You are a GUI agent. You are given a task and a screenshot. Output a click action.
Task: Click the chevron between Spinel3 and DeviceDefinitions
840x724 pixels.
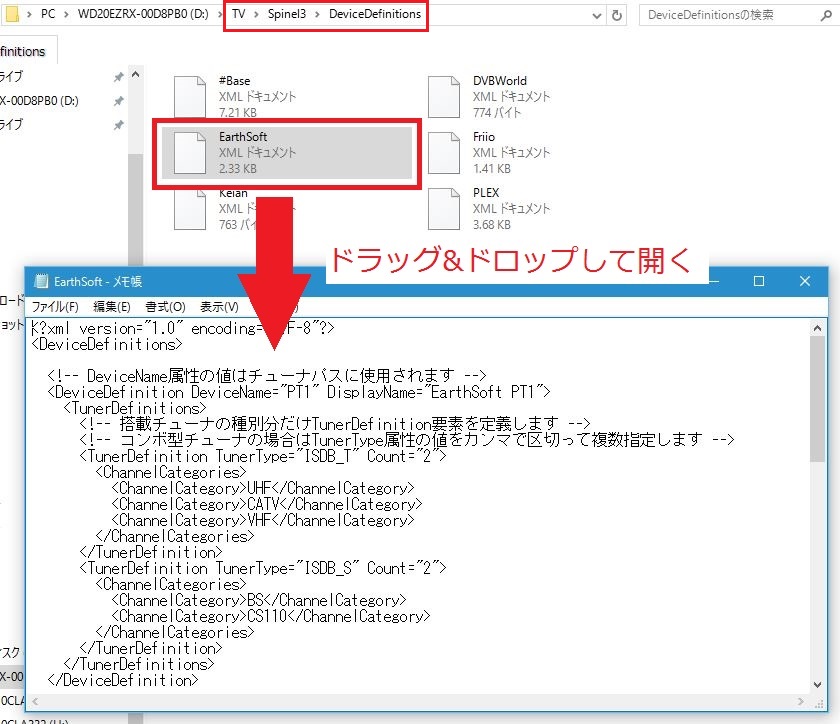pos(317,14)
